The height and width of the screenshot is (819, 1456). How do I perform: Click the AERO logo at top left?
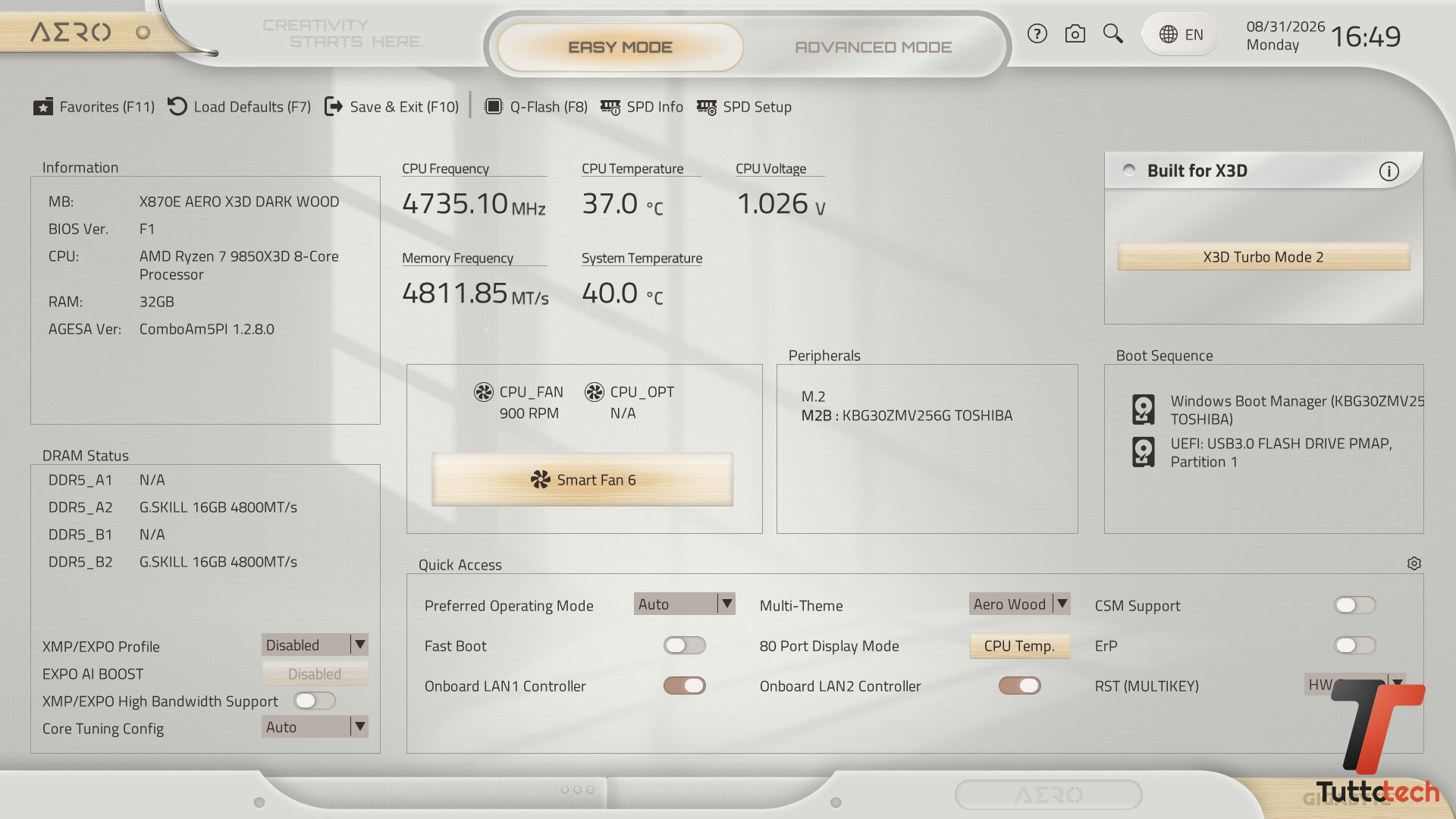coord(71,33)
